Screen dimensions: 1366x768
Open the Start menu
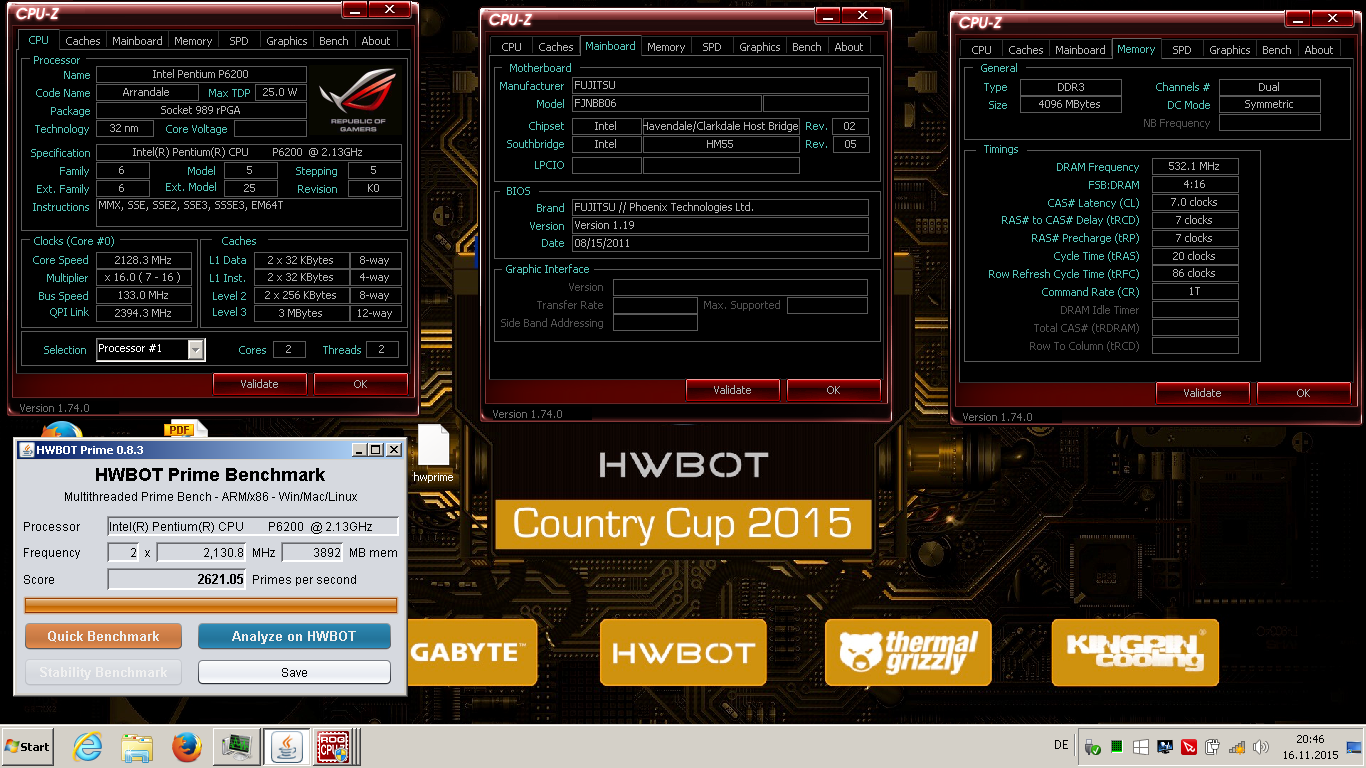click(28, 746)
